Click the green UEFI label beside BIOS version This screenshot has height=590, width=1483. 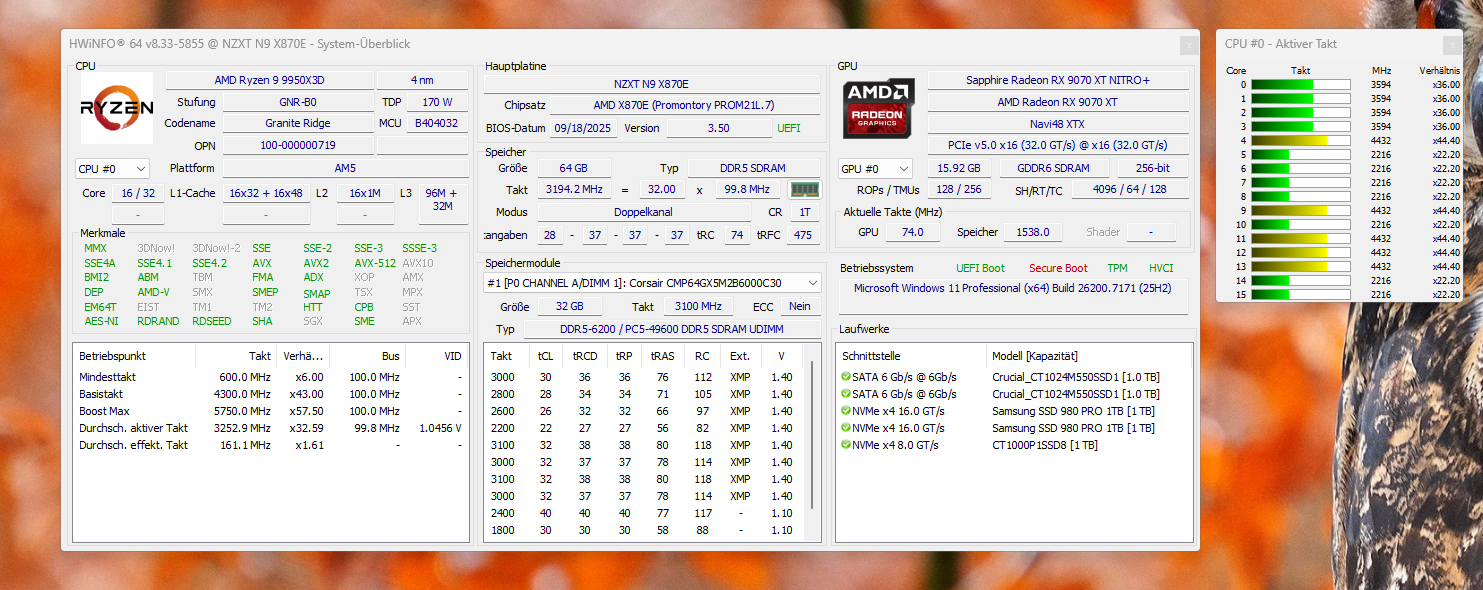pos(789,128)
